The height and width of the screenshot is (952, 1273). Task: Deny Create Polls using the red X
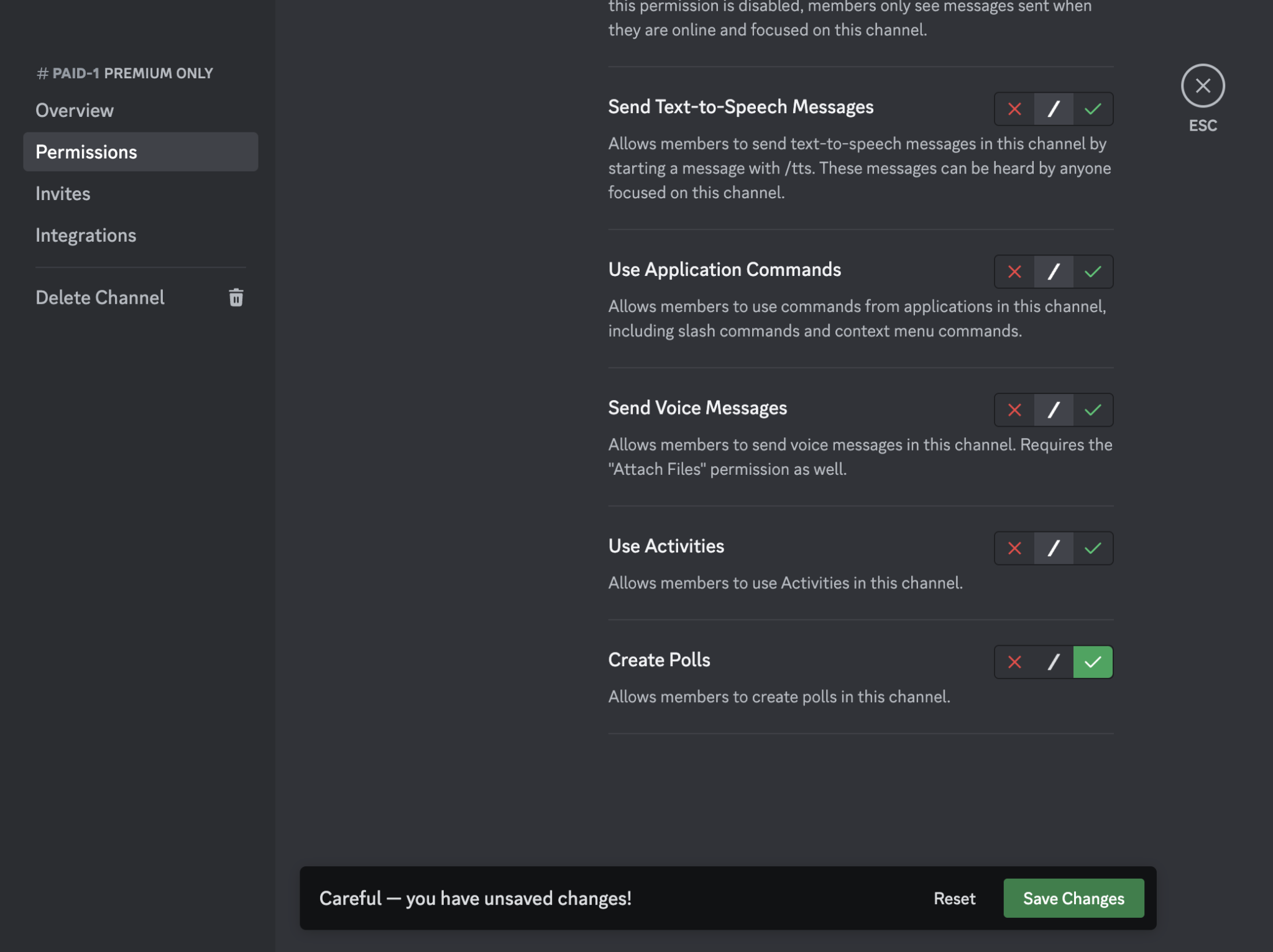tap(1014, 662)
